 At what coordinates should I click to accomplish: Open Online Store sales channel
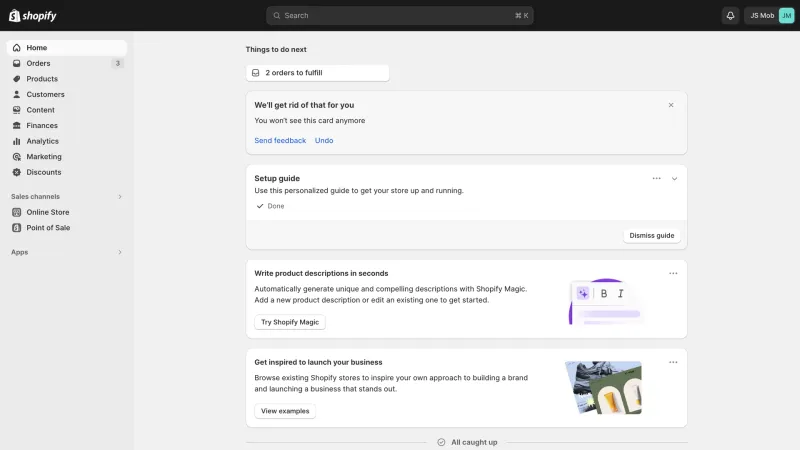coord(67,212)
